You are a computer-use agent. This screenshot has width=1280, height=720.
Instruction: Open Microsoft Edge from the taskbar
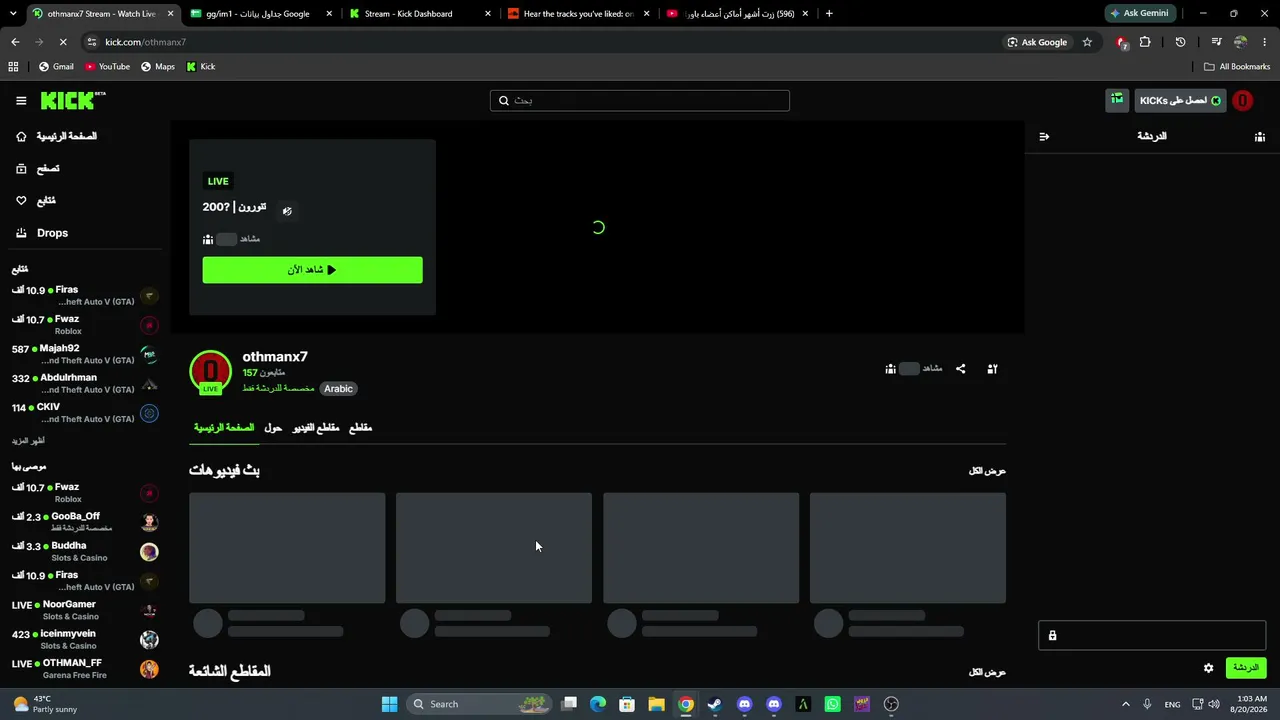pos(598,704)
